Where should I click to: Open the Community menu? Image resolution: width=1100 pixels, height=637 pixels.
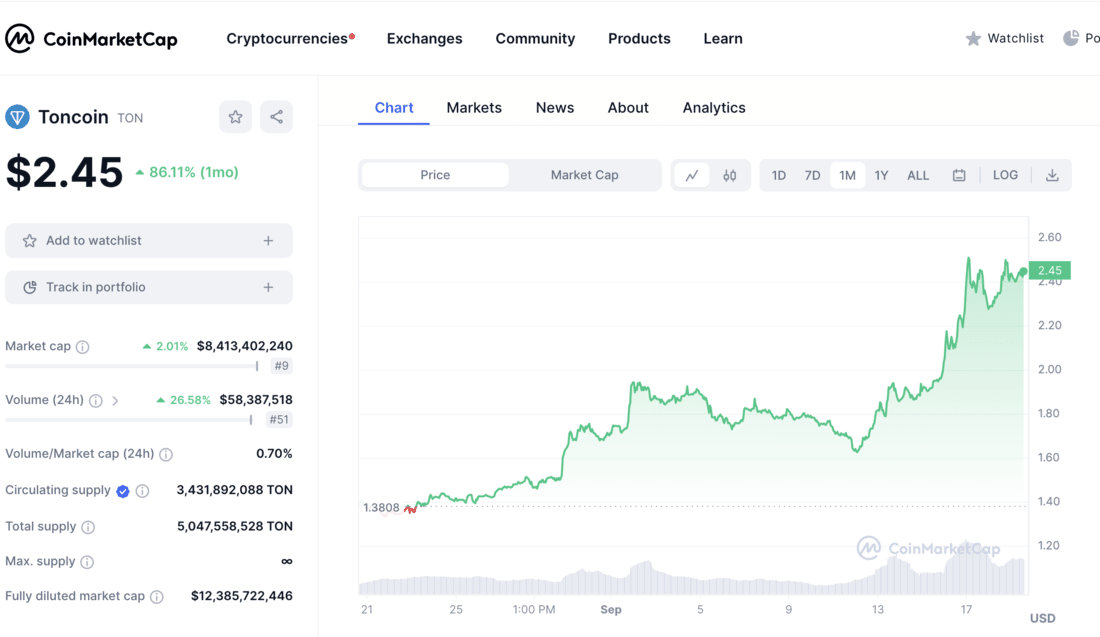pos(535,39)
